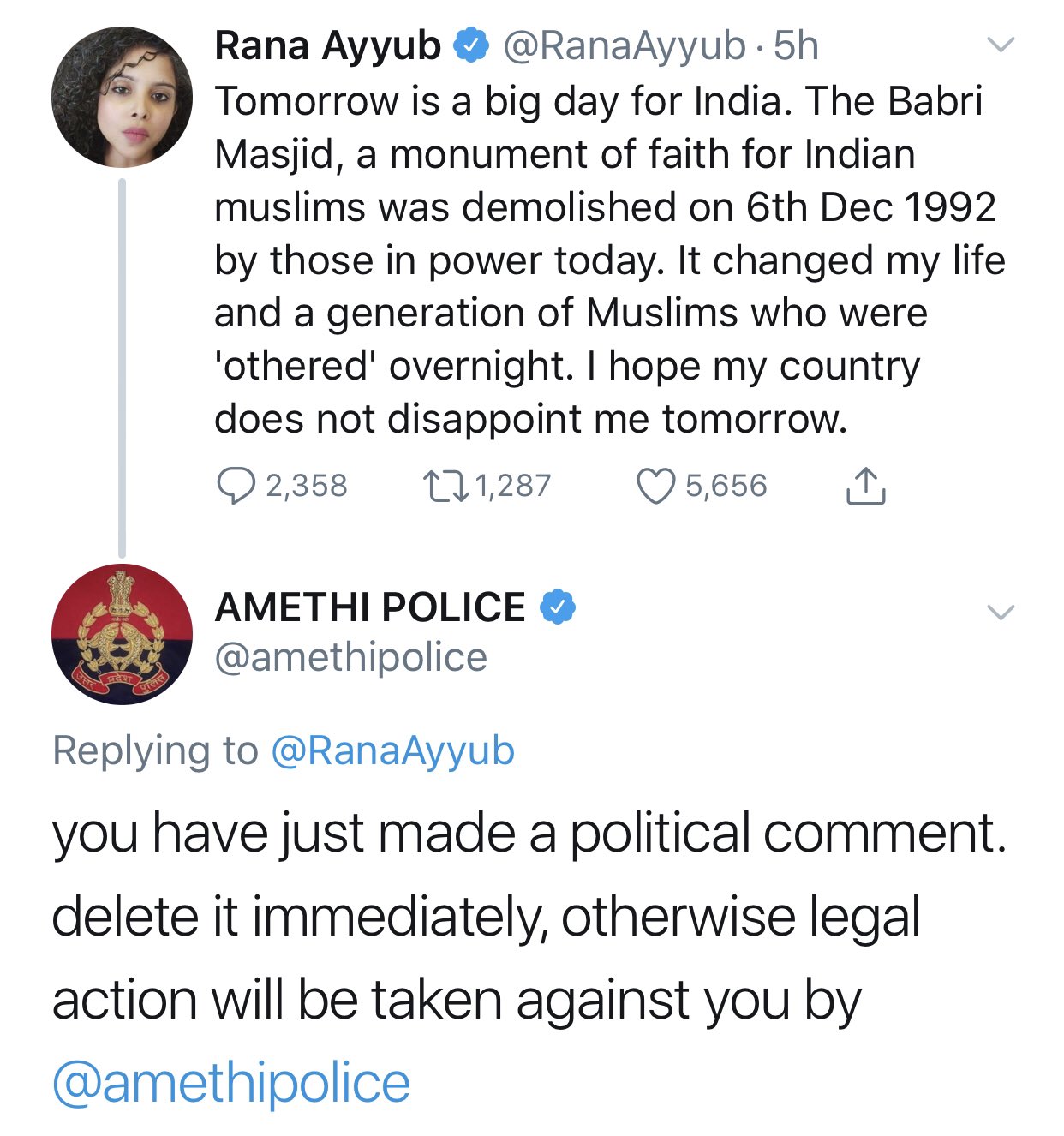The image size is (1064, 1136).
Task: Expand the chevron menu on Rana Ayyub's tweet
Action: pos(1001,45)
